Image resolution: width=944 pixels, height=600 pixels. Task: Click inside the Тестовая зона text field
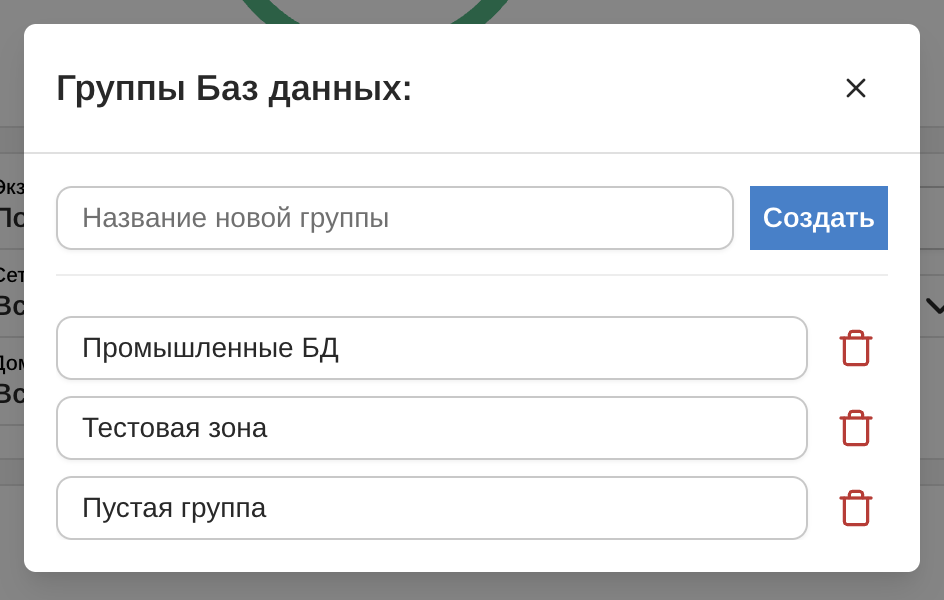431,428
